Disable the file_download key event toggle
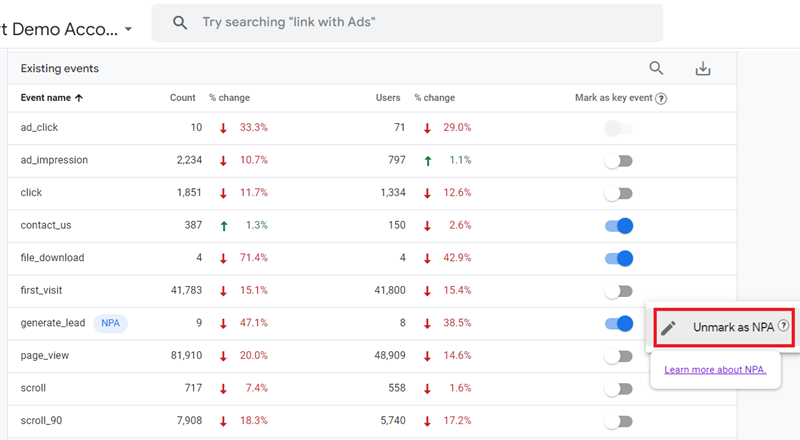The height and width of the screenshot is (440, 800). pos(619,258)
